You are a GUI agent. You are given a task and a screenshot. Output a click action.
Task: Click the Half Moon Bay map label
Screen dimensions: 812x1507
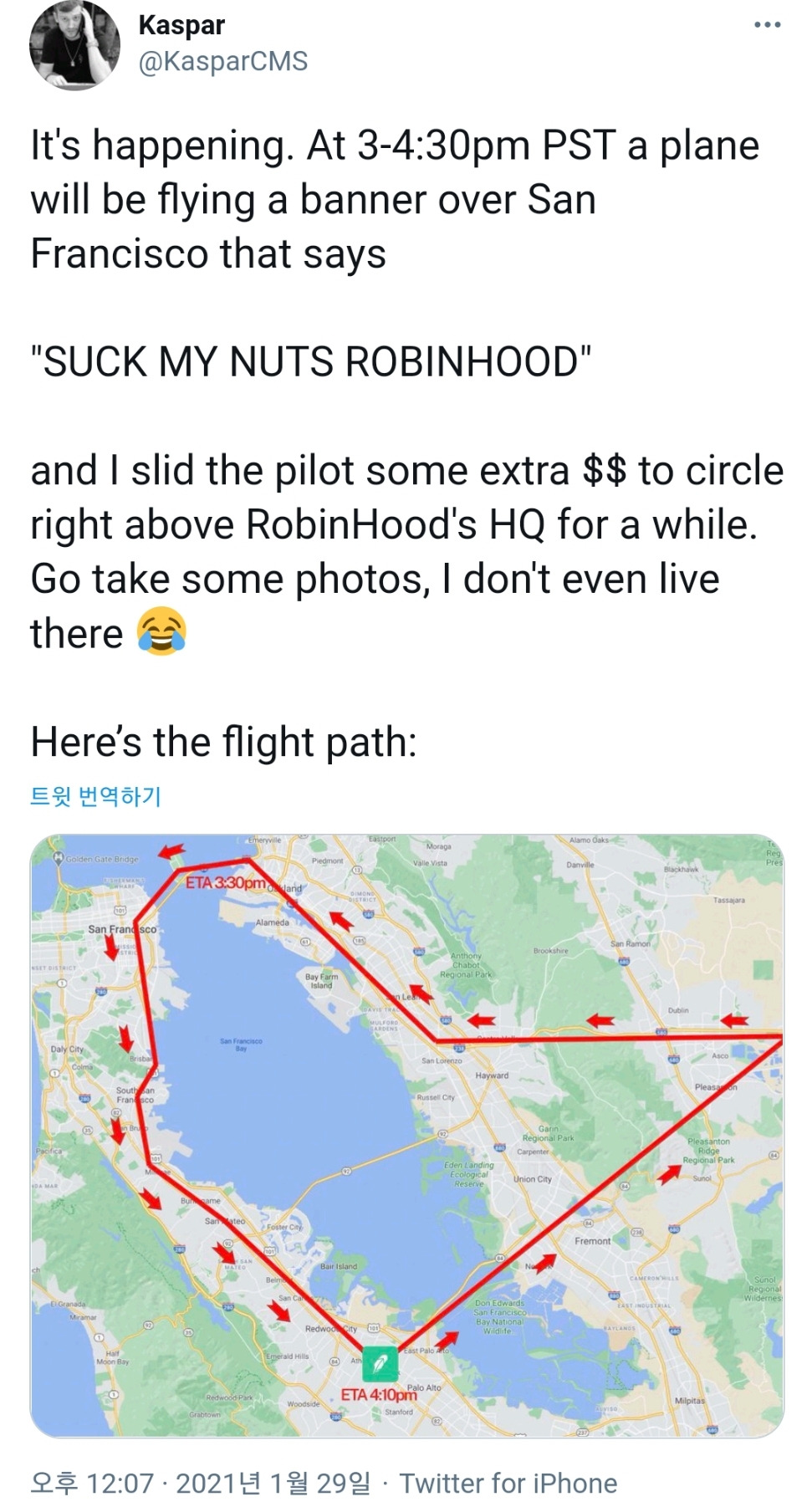(111, 1357)
